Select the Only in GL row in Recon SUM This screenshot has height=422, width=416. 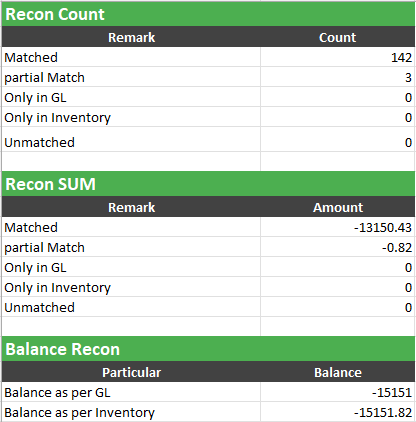208,267
